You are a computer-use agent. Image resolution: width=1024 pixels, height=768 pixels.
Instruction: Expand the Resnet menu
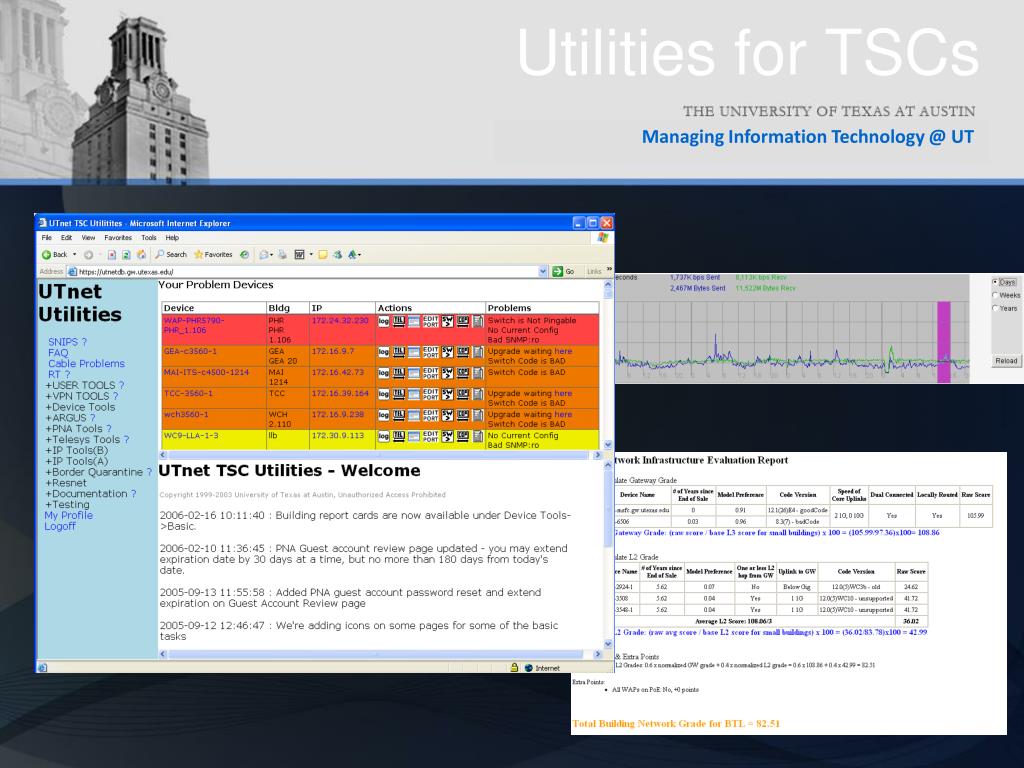click(x=66, y=483)
